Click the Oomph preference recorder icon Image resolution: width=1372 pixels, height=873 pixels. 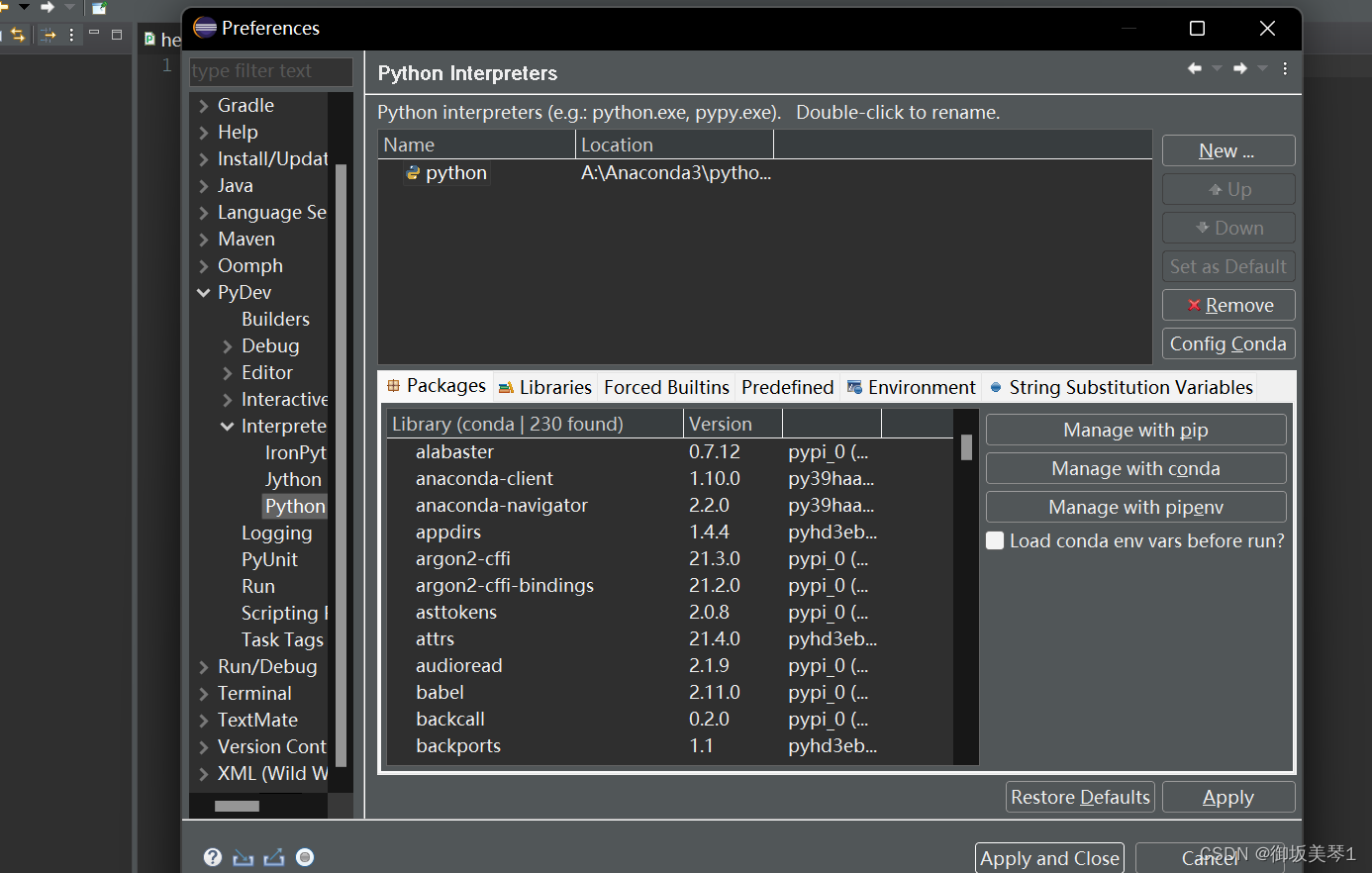tap(305, 857)
